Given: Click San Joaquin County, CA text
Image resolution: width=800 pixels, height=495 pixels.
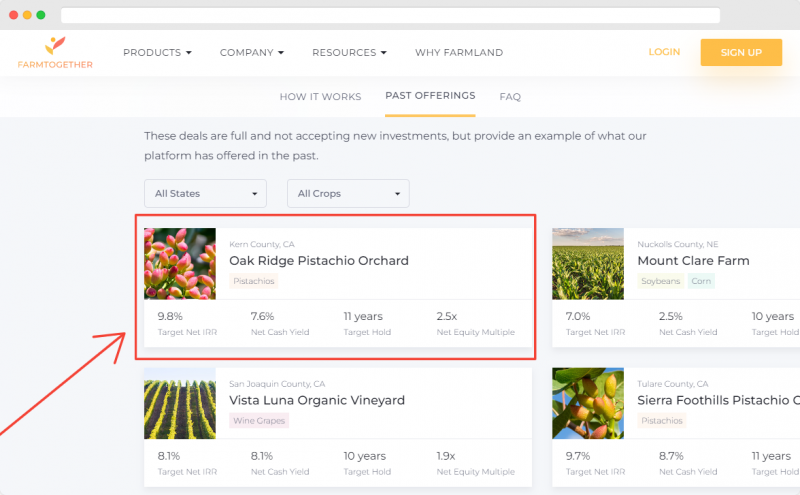Looking at the screenshot, I should tap(277, 384).
